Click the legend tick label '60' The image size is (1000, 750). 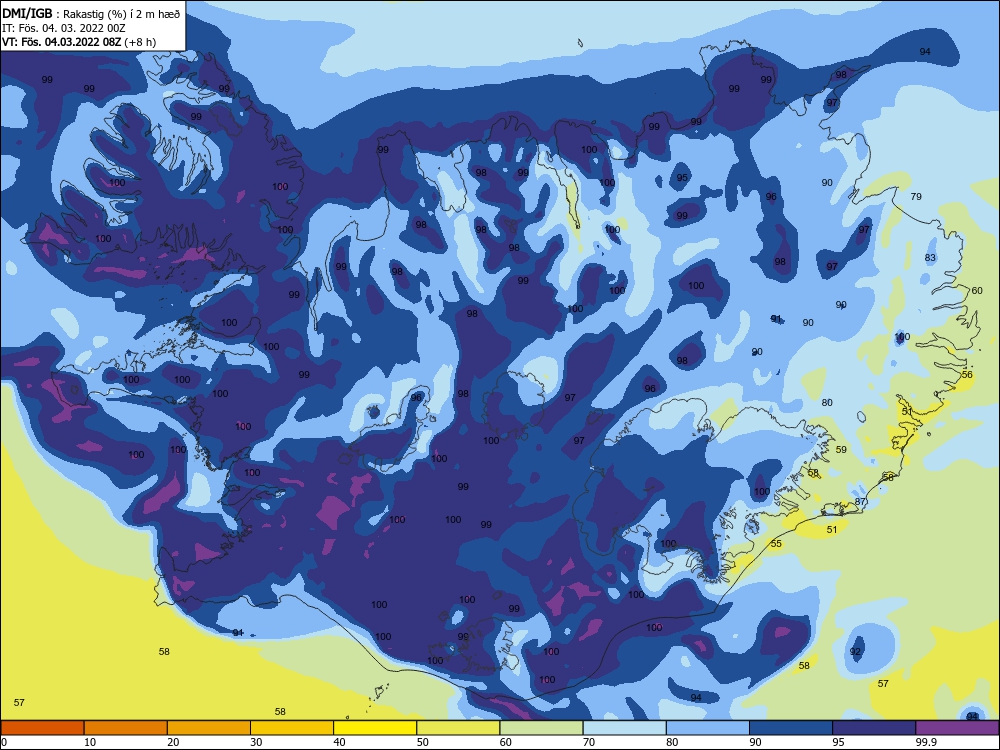[x=506, y=742]
